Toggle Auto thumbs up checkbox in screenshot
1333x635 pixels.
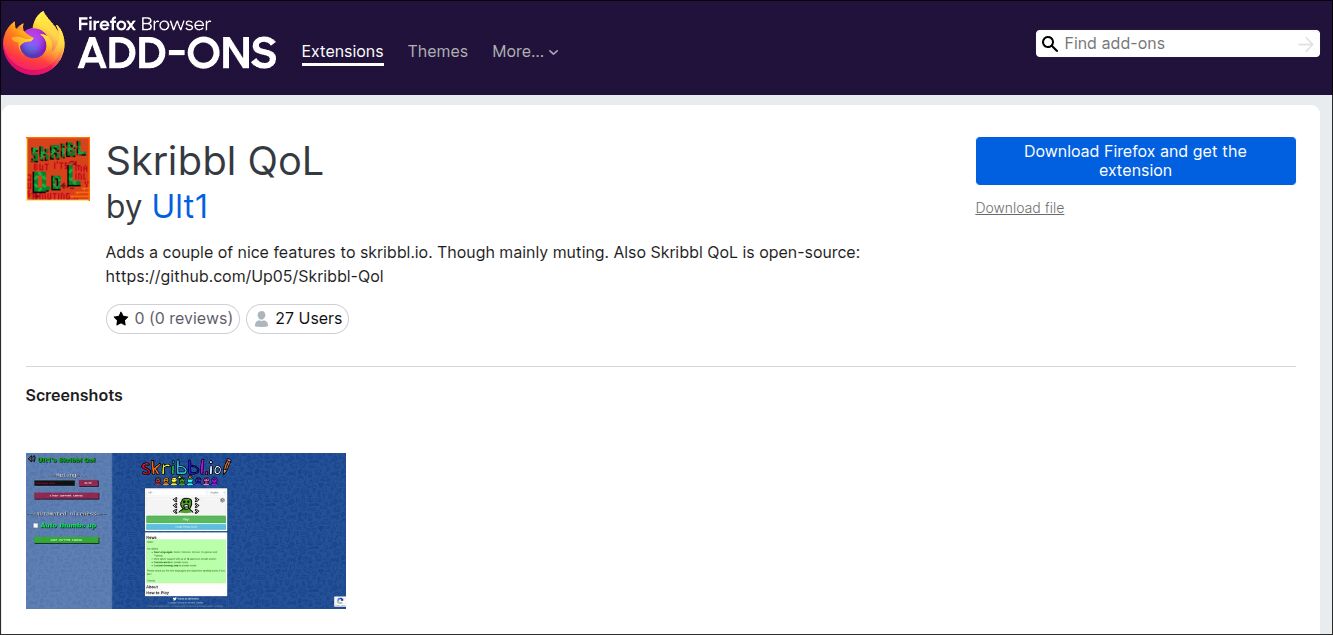click(x=37, y=525)
